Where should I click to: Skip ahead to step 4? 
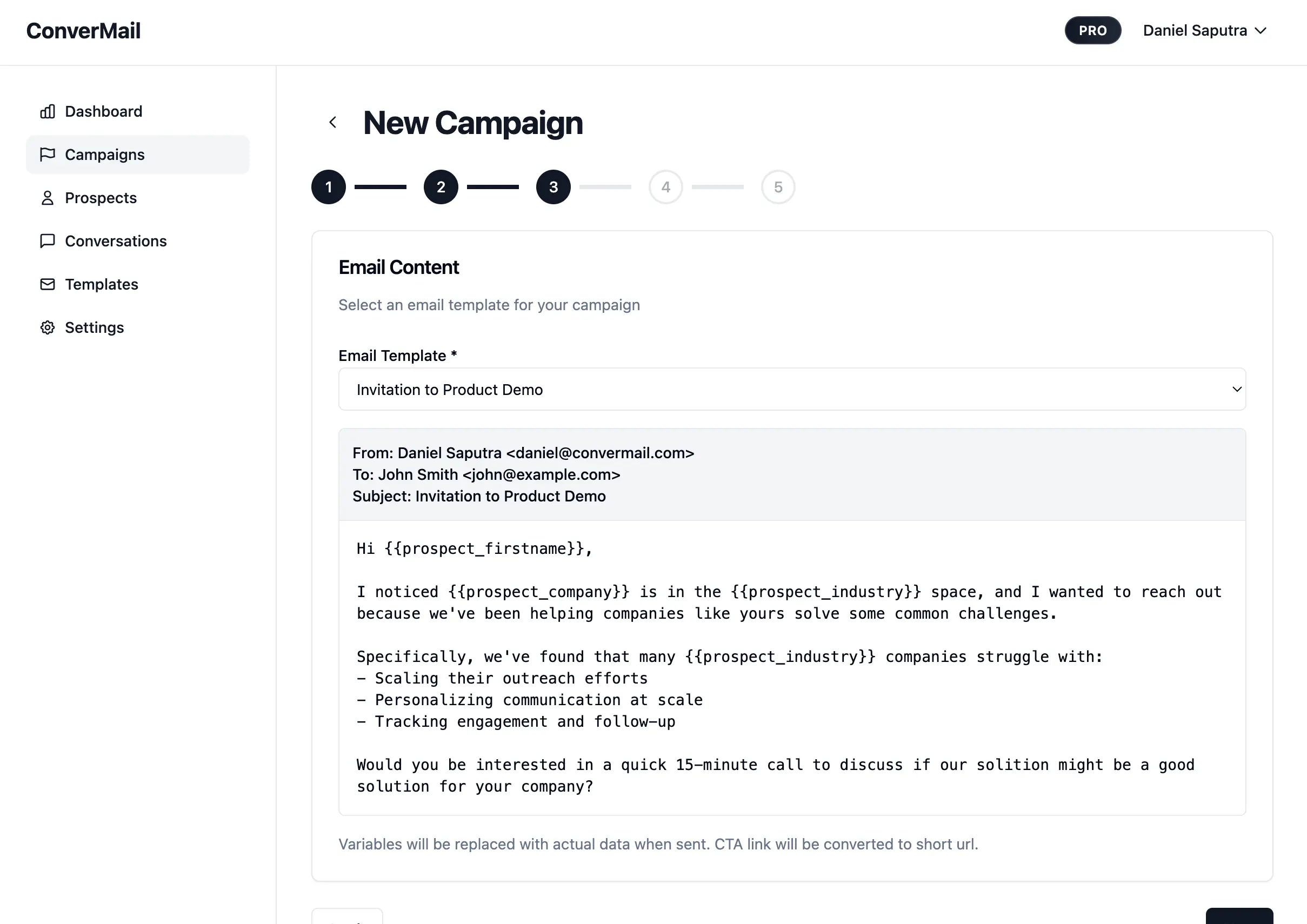click(x=665, y=187)
